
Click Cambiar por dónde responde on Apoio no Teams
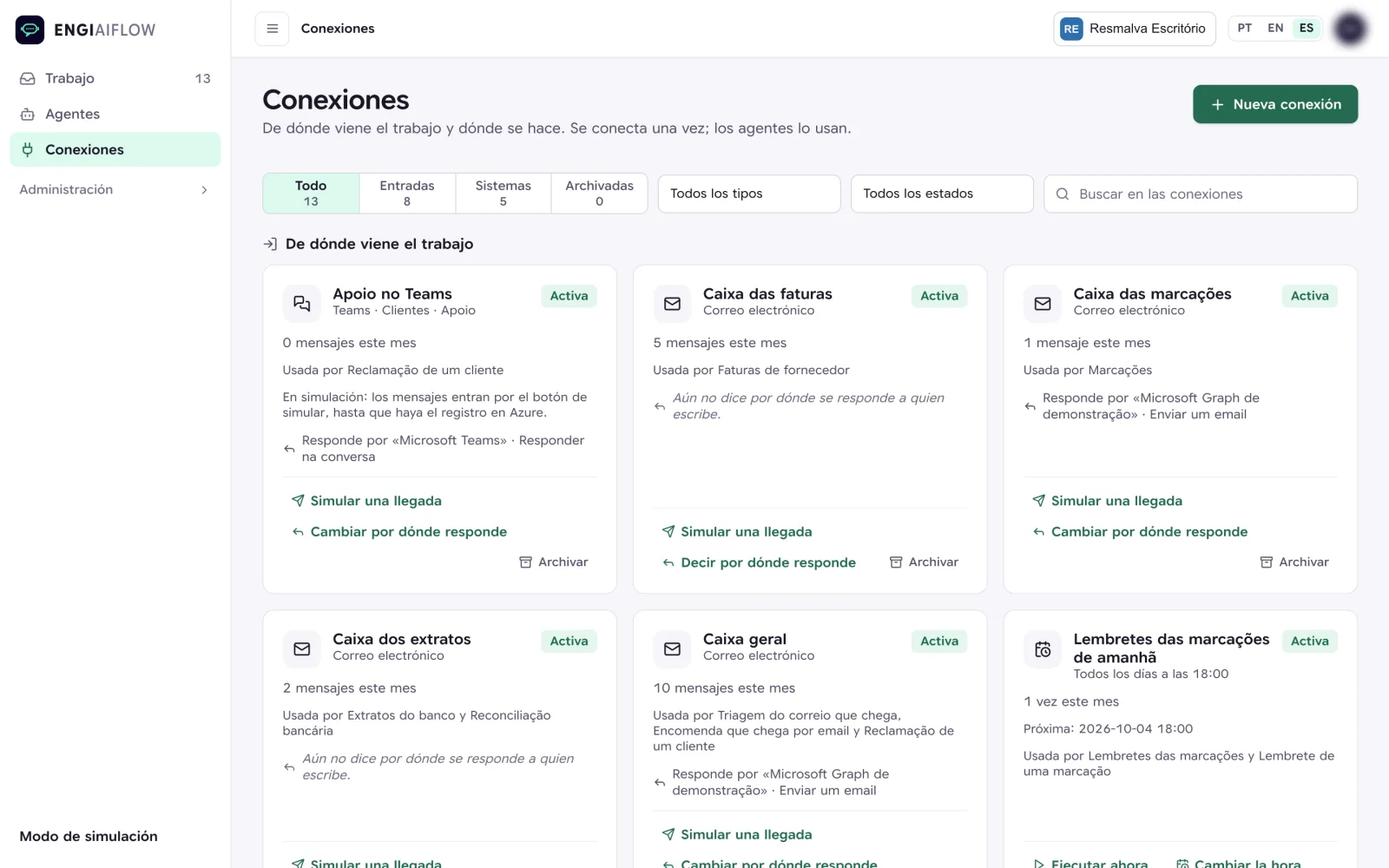coord(399,532)
